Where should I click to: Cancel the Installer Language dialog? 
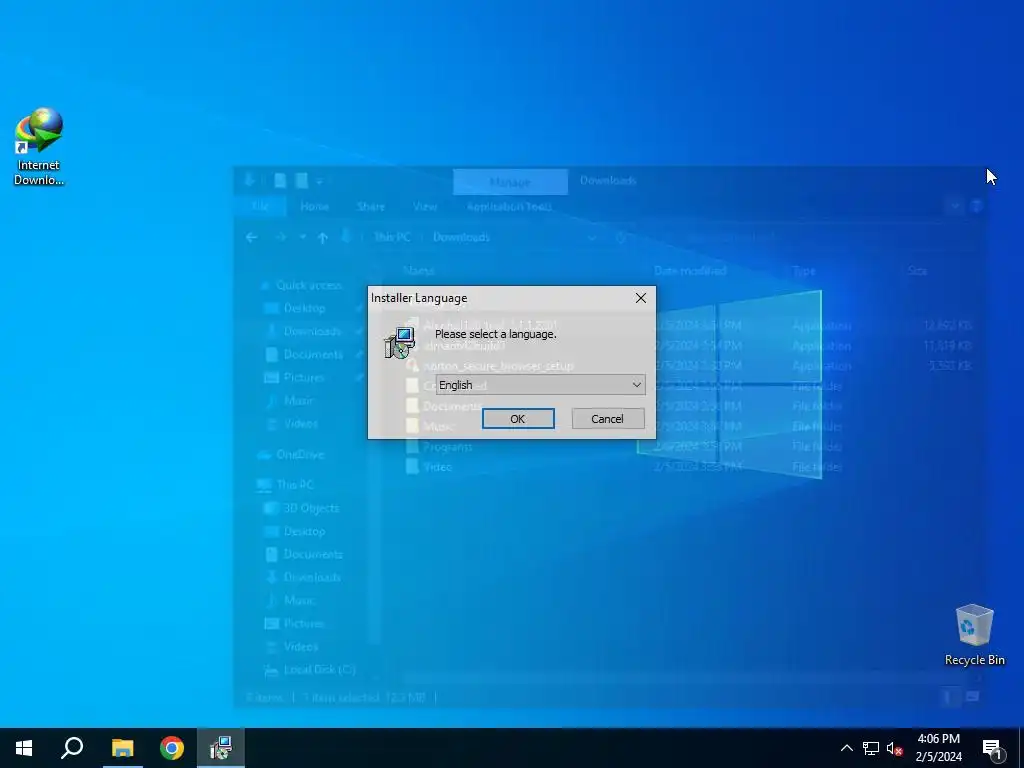[x=607, y=419]
